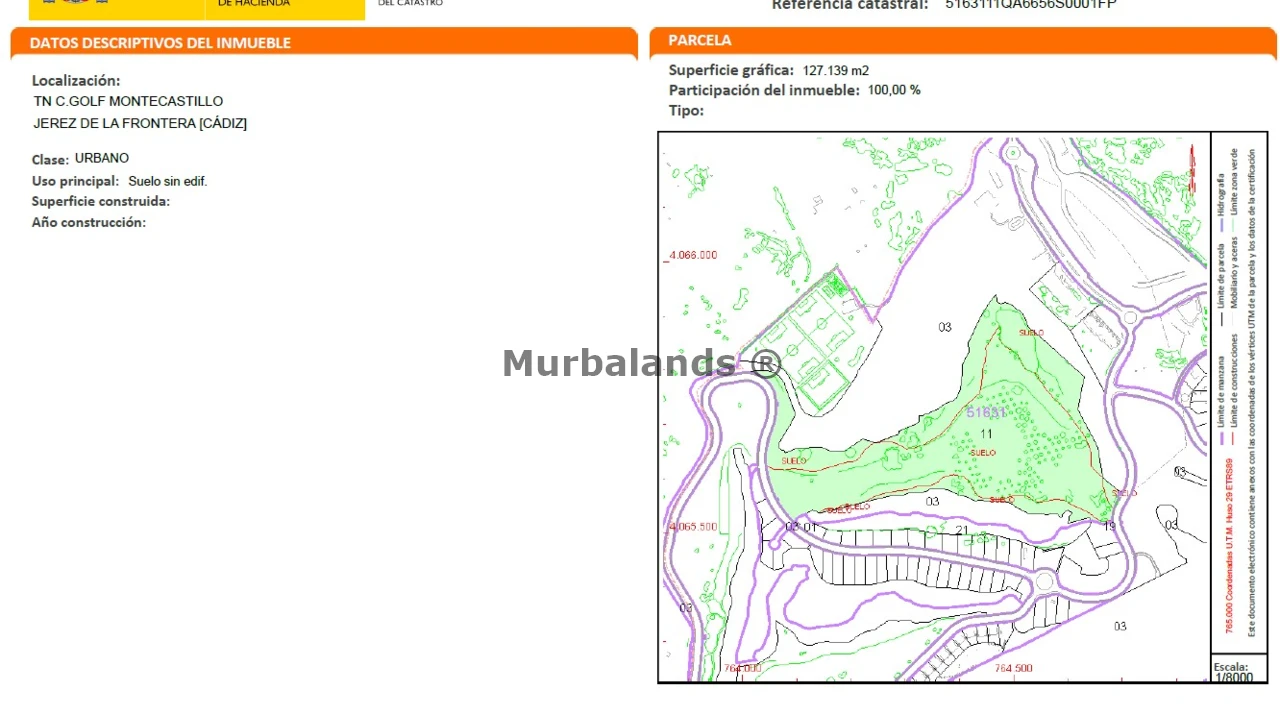The width and height of the screenshot is (1280, 720).
Task: Click the '4.066.000' coordinate on map
Action: tap(694, 255)
